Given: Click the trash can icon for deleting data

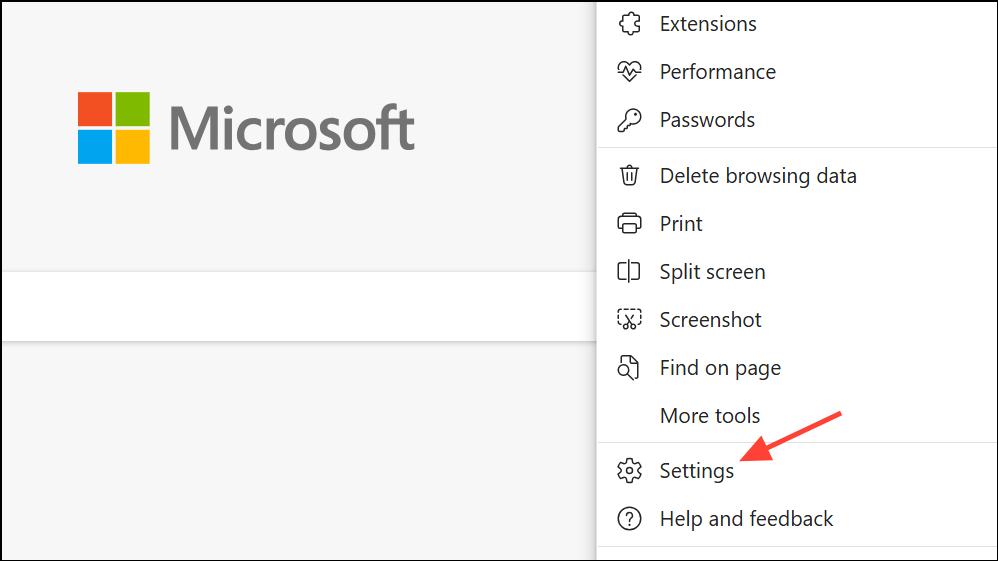Looking at the screenshot, I should pyautogui.click(x=629, y=175).
